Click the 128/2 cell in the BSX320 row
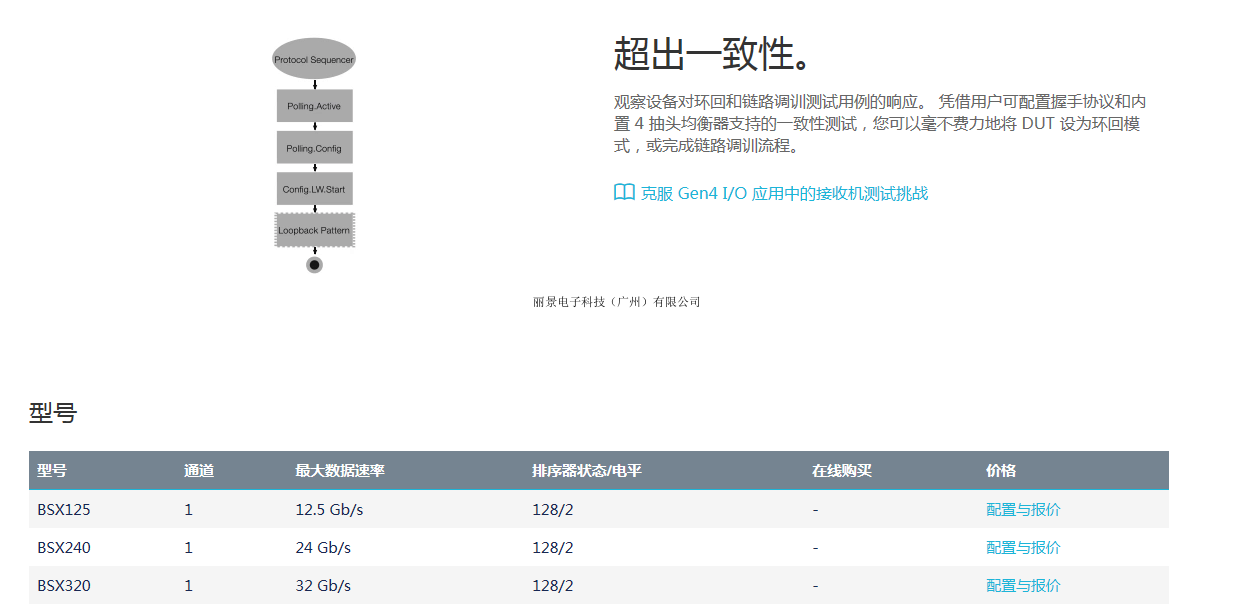The width and height of the screenshot is (1234, 609). [x=553, y=585]
